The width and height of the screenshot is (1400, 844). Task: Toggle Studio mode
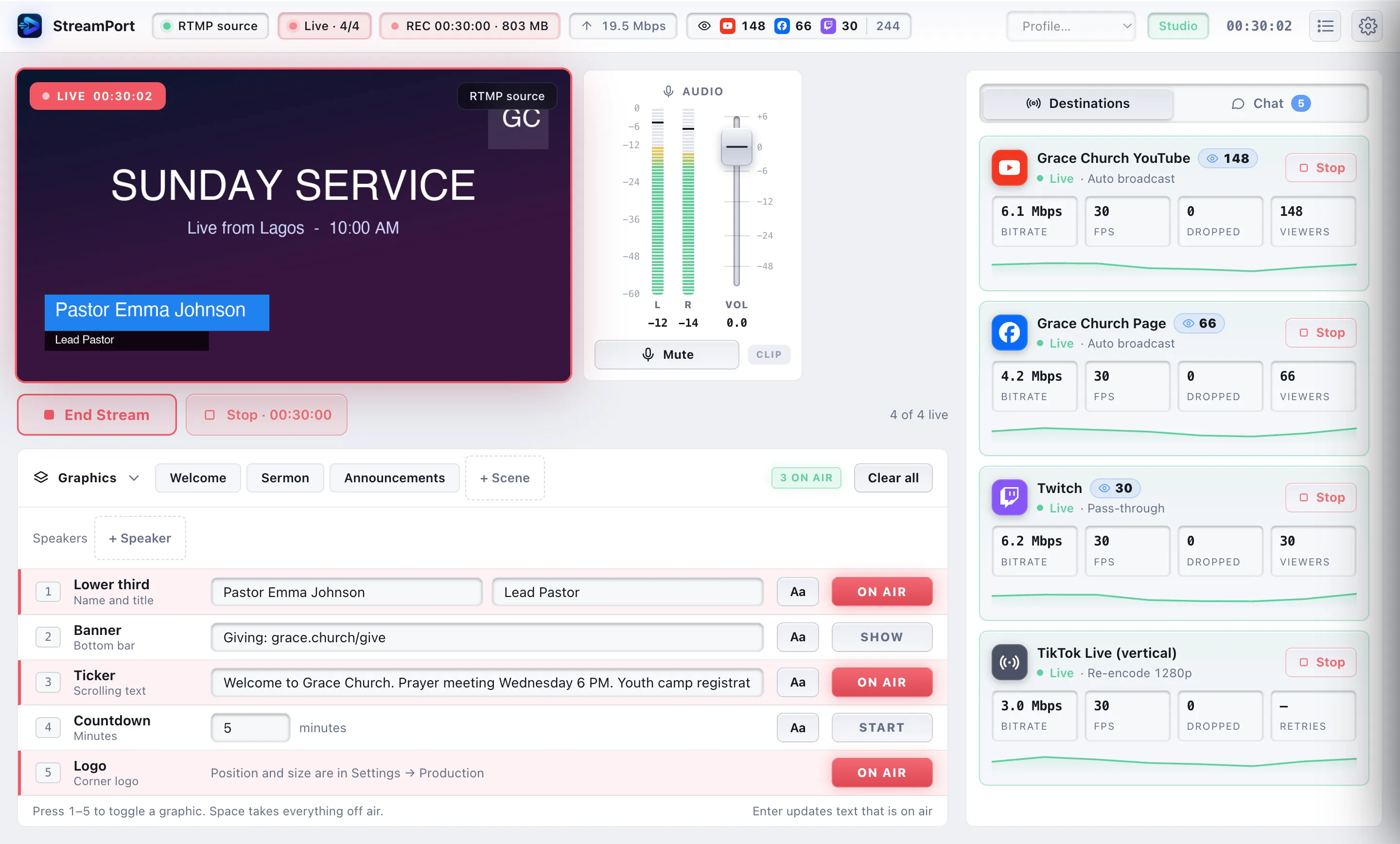click(1178, 26)
